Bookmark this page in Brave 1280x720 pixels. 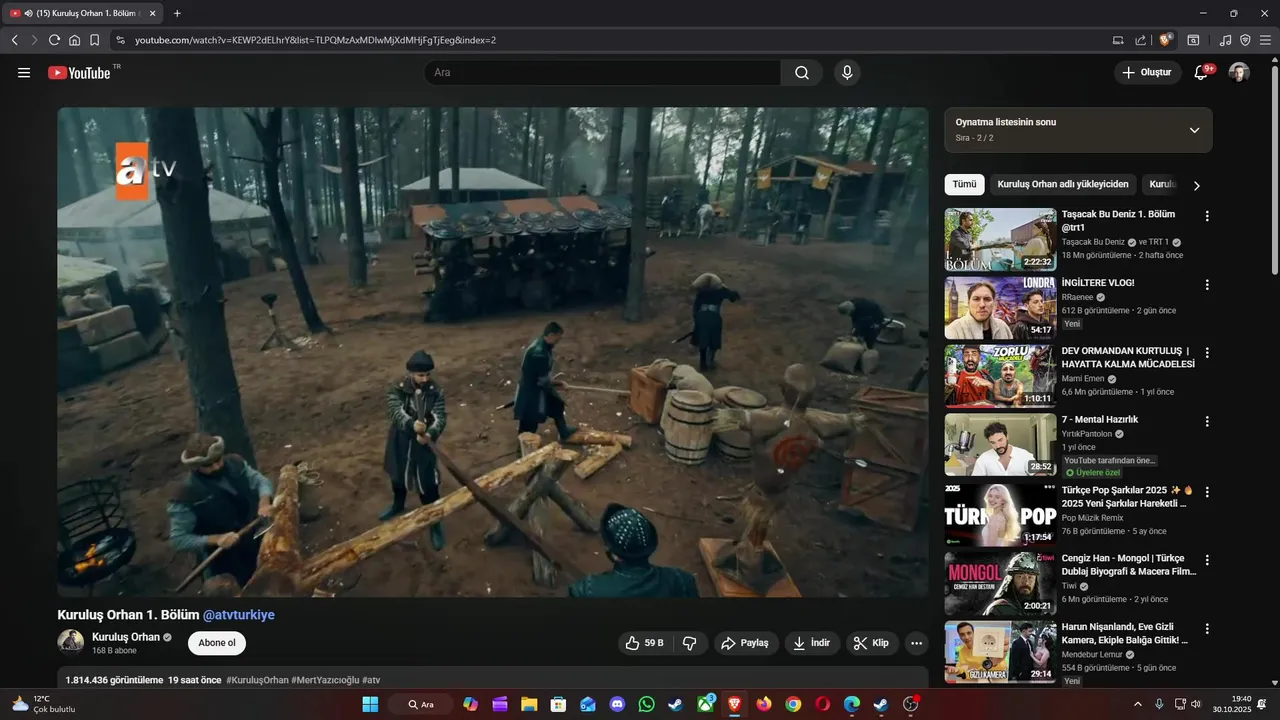click(x=94, y=40)
